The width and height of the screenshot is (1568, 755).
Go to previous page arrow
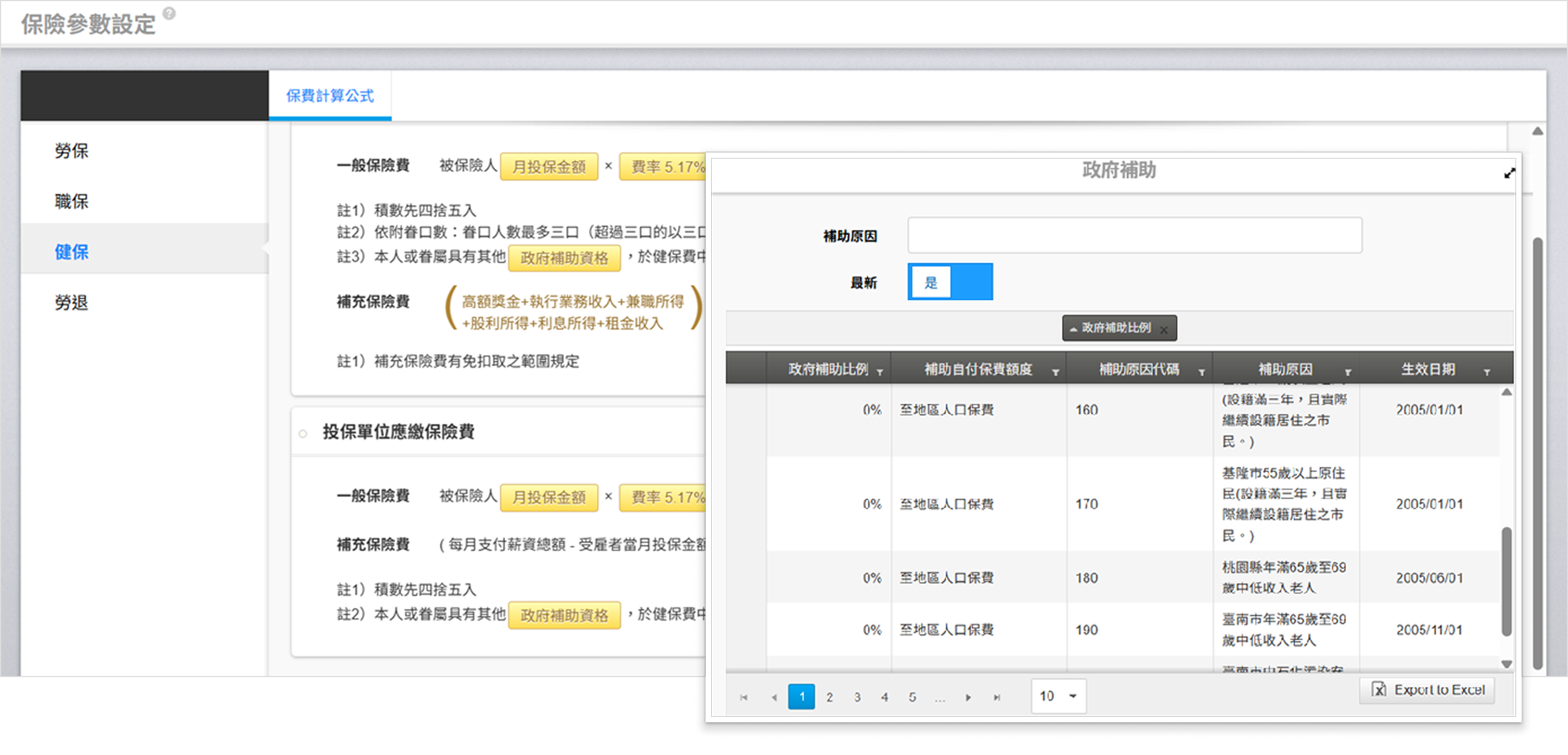coord(774,697)
